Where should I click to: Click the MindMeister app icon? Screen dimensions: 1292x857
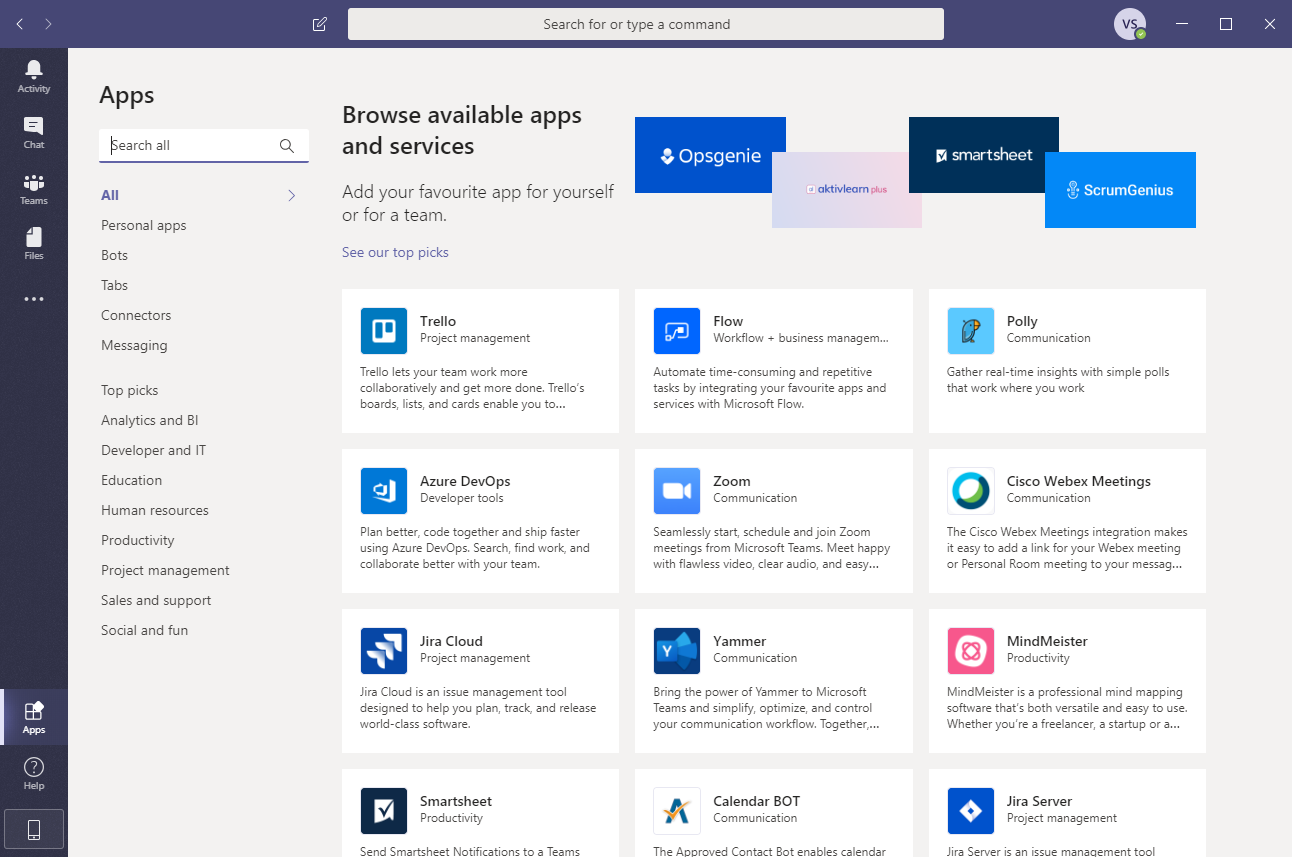pos(971,651)
